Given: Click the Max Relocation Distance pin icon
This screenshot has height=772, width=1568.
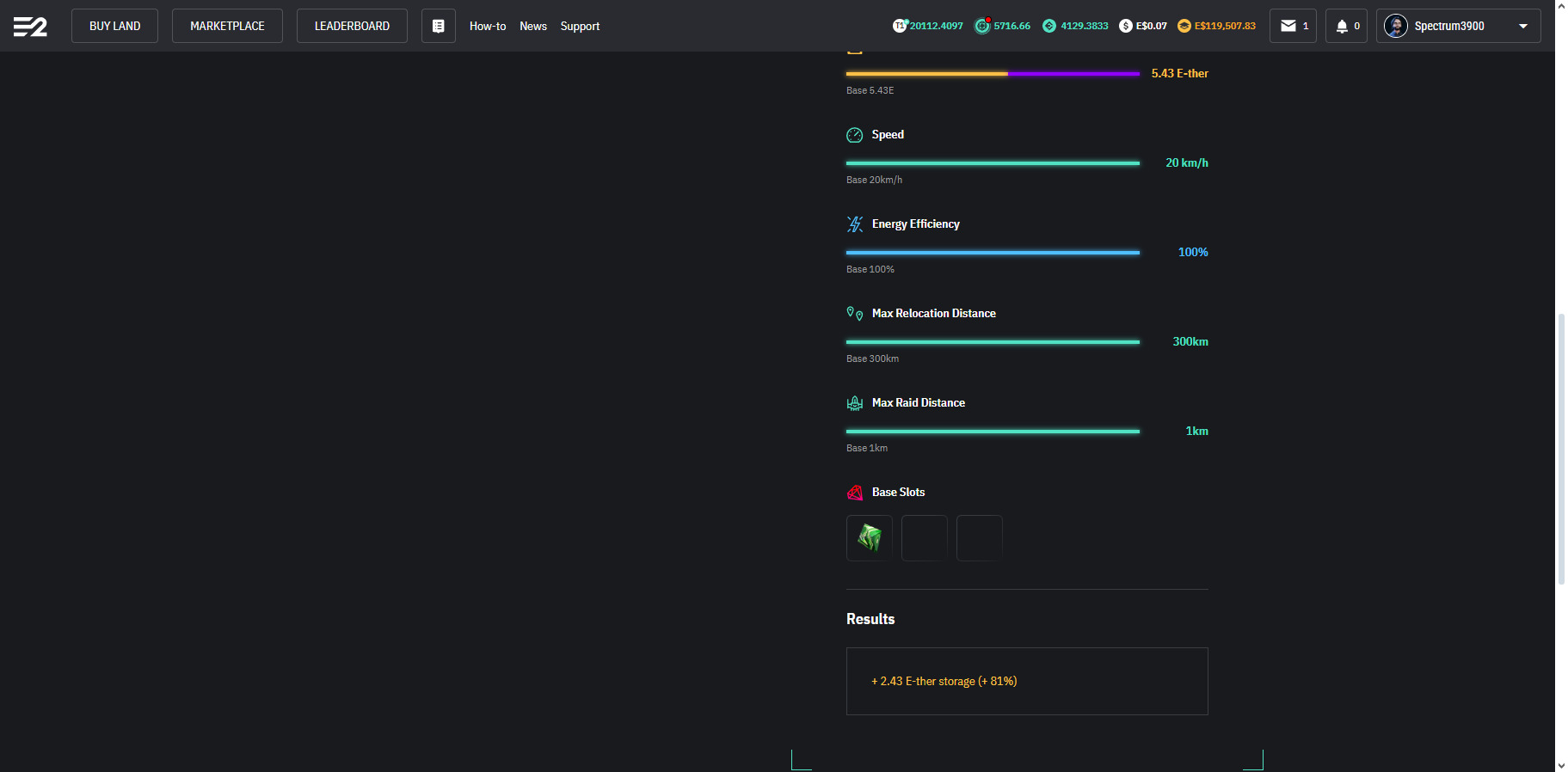Looking at the screenshot, I should pyautogui.click(x=854, y=314).
